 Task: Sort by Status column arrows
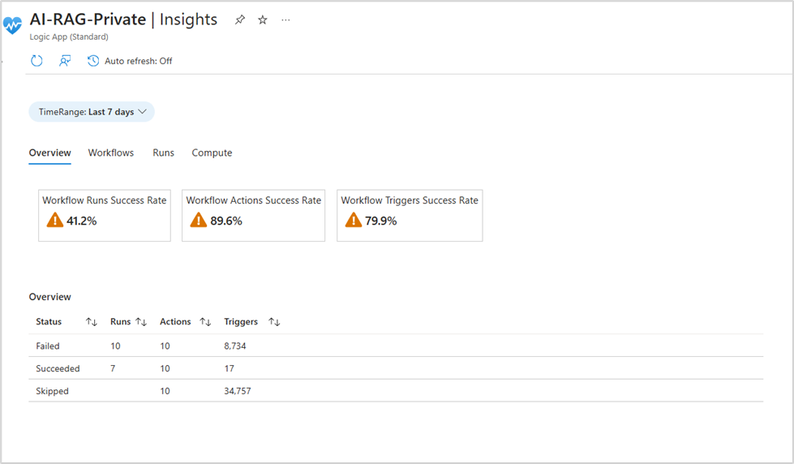pos(91,322)
